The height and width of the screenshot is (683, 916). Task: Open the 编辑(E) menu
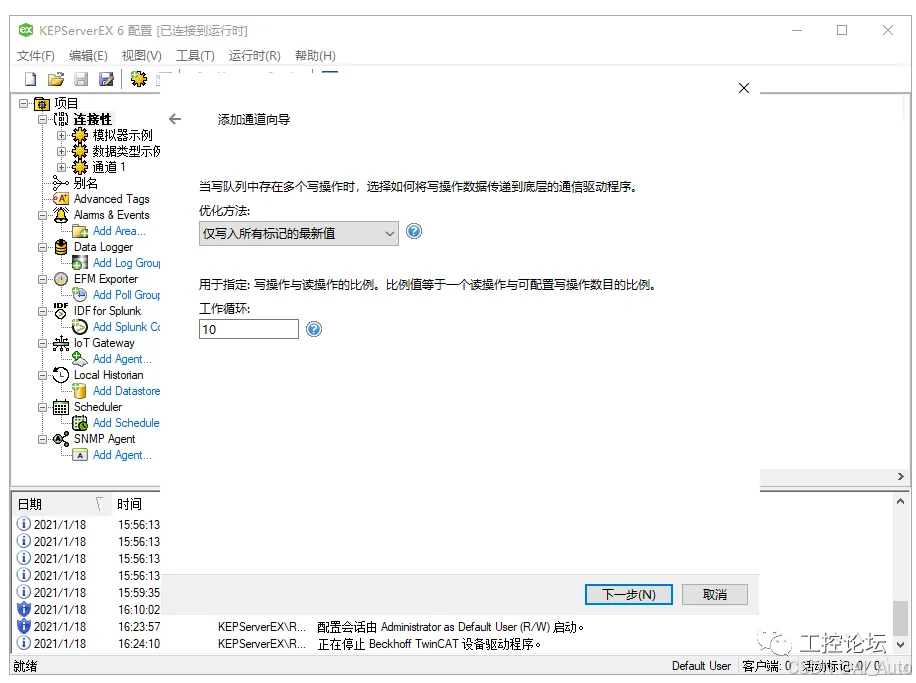click(88, 56)
